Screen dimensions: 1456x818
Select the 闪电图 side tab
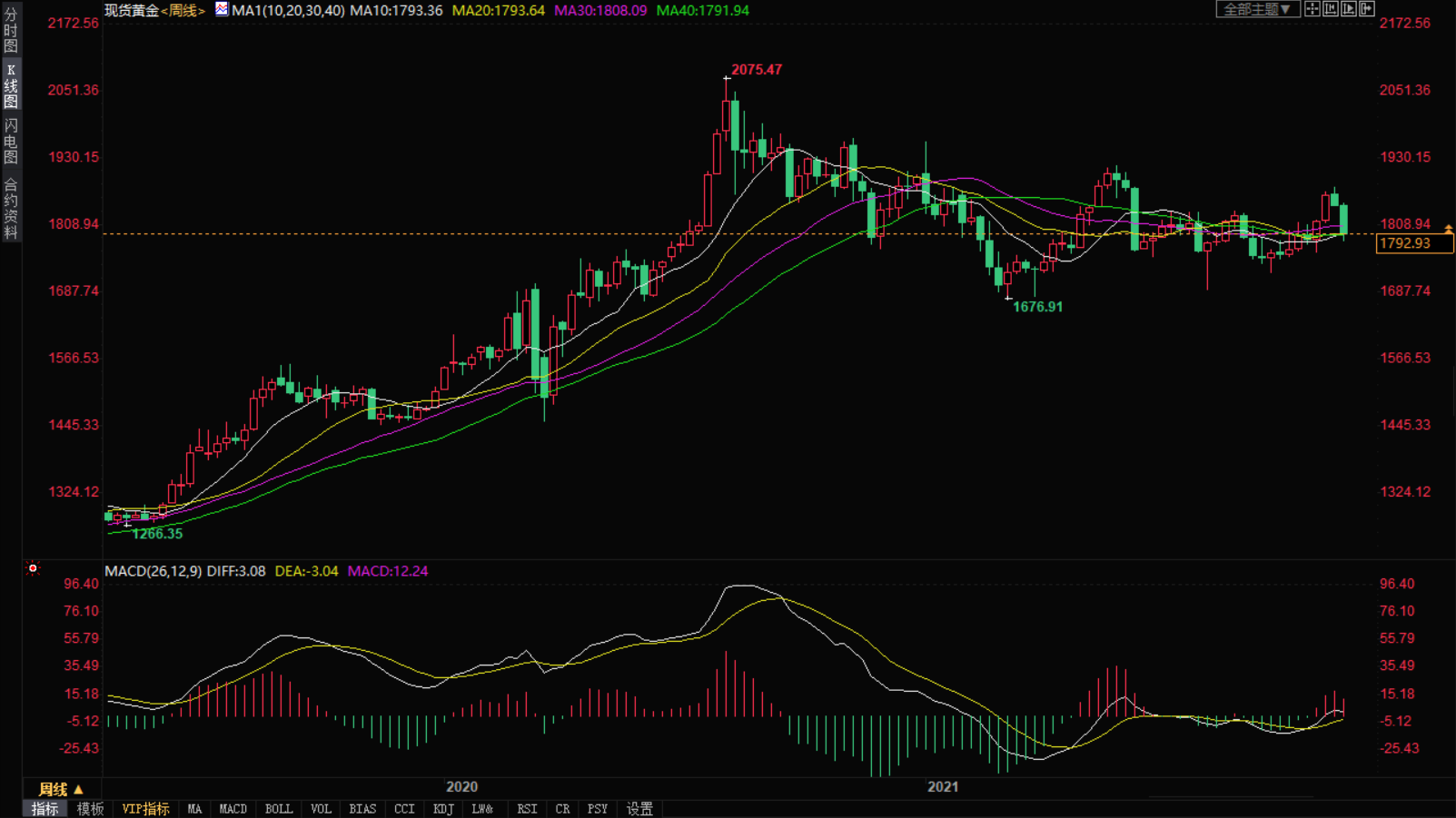pos(11,142)
